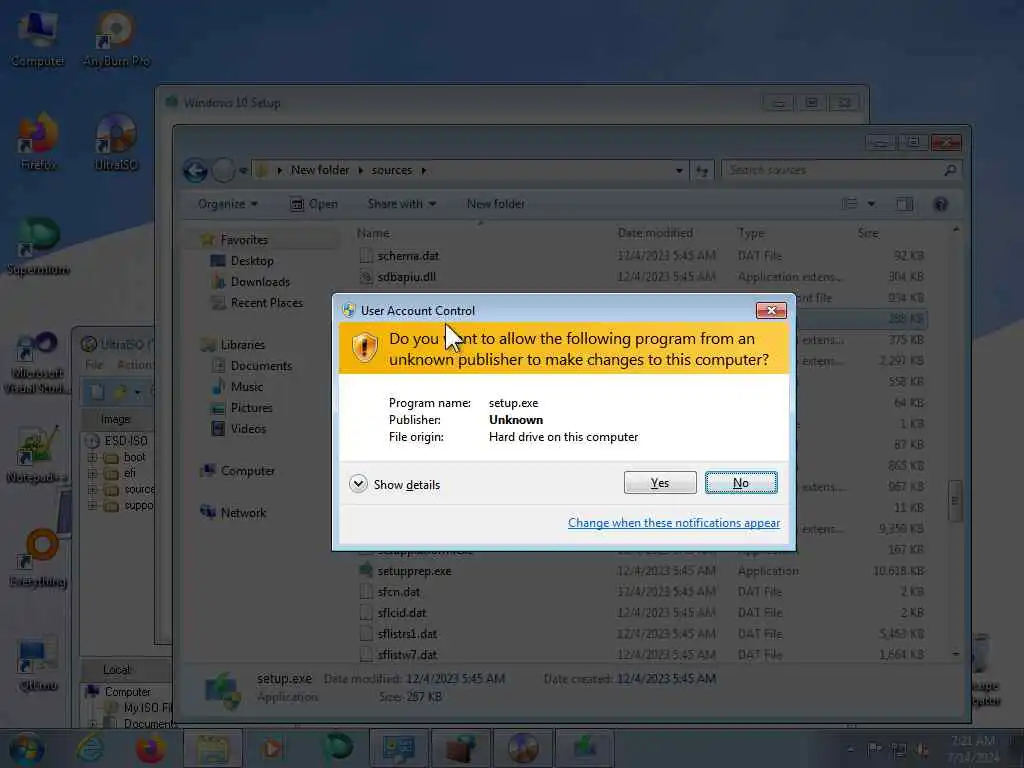
Task: Expand boot folder in UltraISO tree
Action: click(92, 457)
